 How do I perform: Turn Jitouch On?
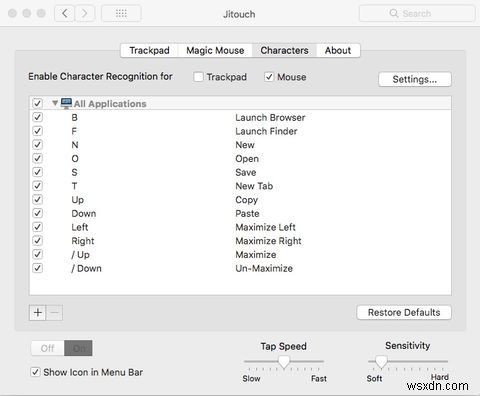[x=78, y=348]
